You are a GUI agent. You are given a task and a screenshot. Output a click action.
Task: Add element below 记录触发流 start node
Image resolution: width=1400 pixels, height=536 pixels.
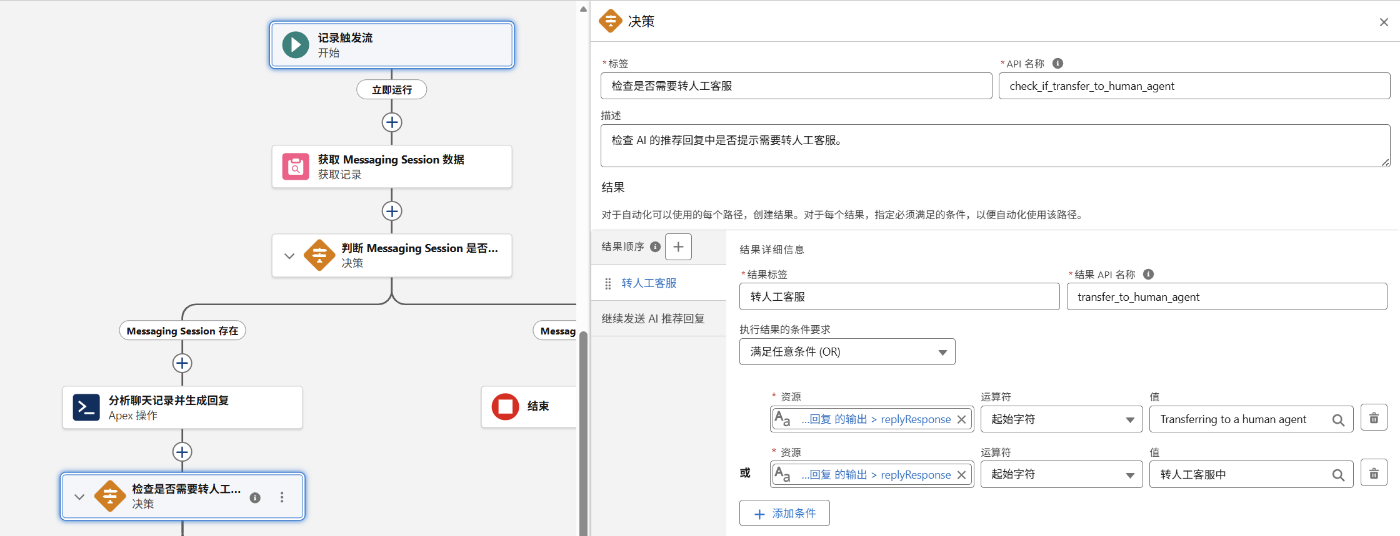pyautogui.click(x=392, y=122)
